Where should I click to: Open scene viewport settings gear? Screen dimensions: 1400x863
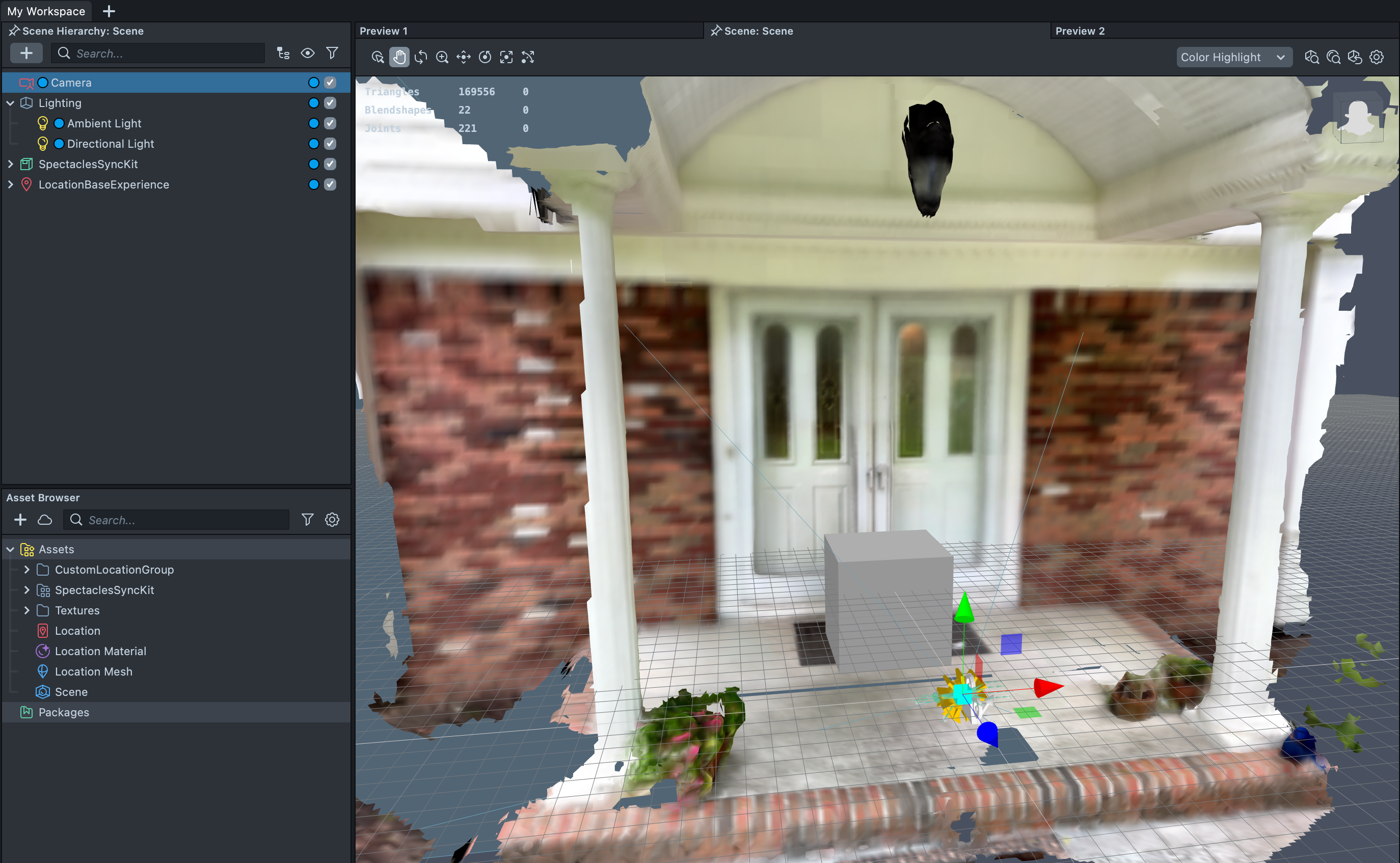click(1377, 57)
